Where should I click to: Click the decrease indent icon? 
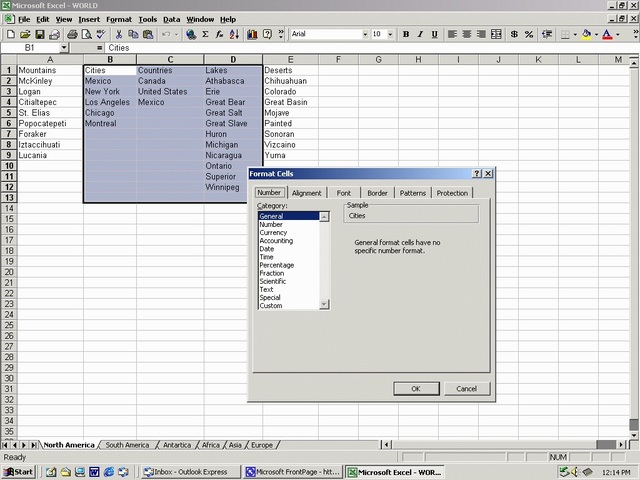click(547, 34)
